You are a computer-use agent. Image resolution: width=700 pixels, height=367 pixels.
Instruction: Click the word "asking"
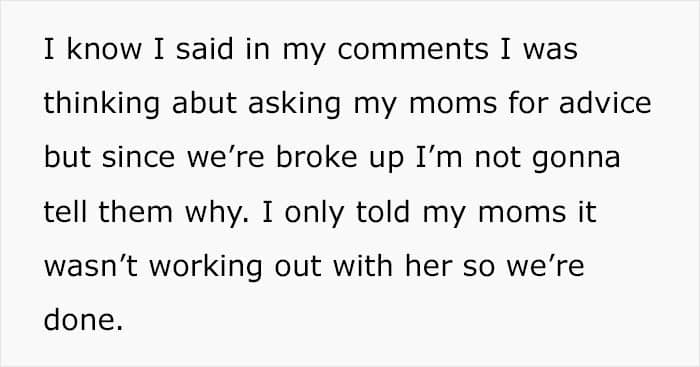point(295,104)
